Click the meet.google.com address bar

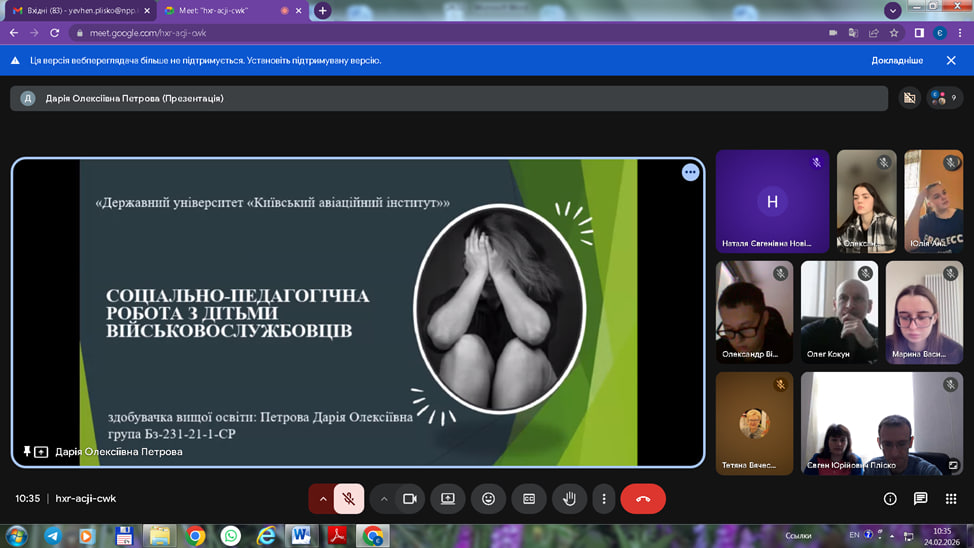pyautogui.click(x=400, y=33)
